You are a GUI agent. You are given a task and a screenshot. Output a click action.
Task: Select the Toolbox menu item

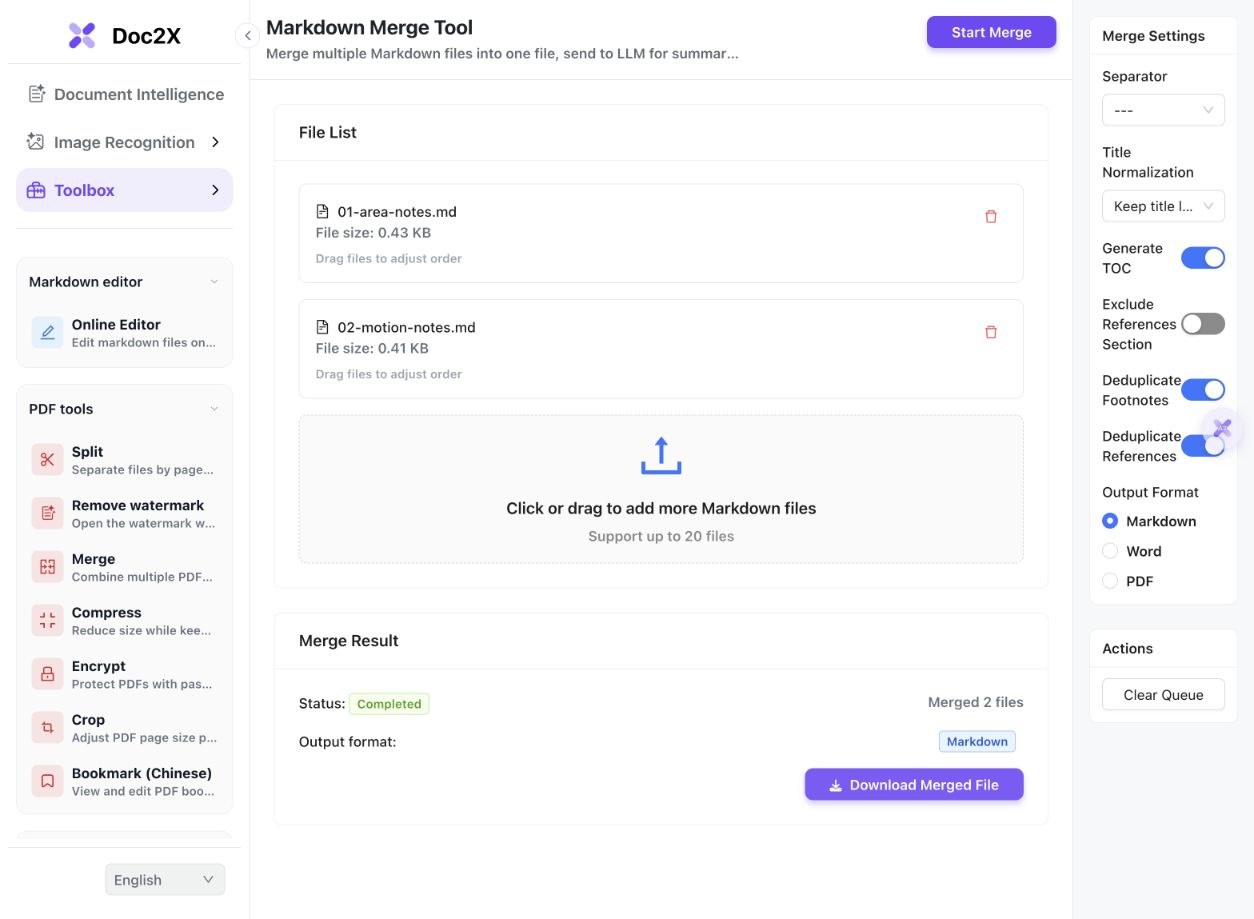124,190
